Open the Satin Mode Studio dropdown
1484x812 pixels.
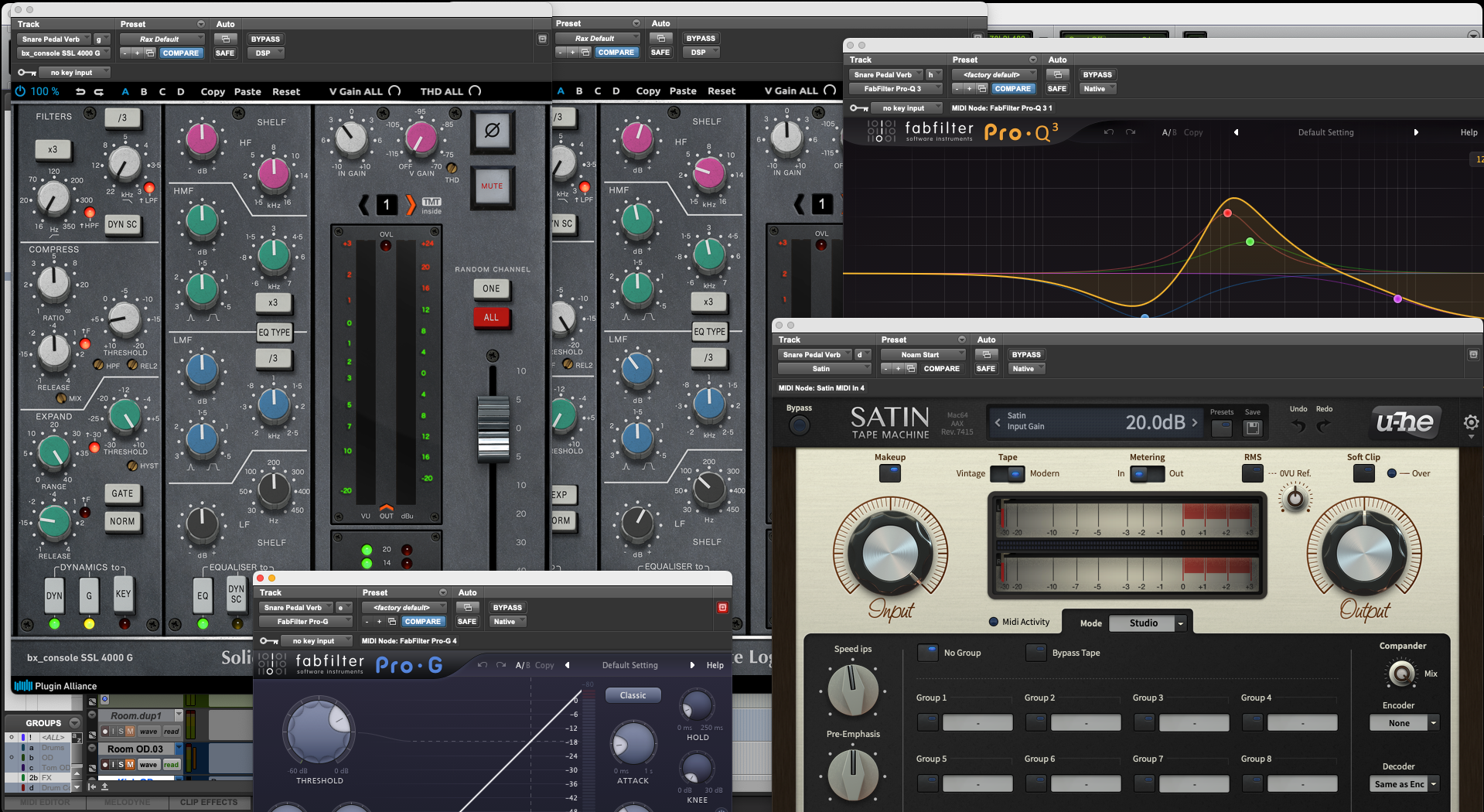1148,623
